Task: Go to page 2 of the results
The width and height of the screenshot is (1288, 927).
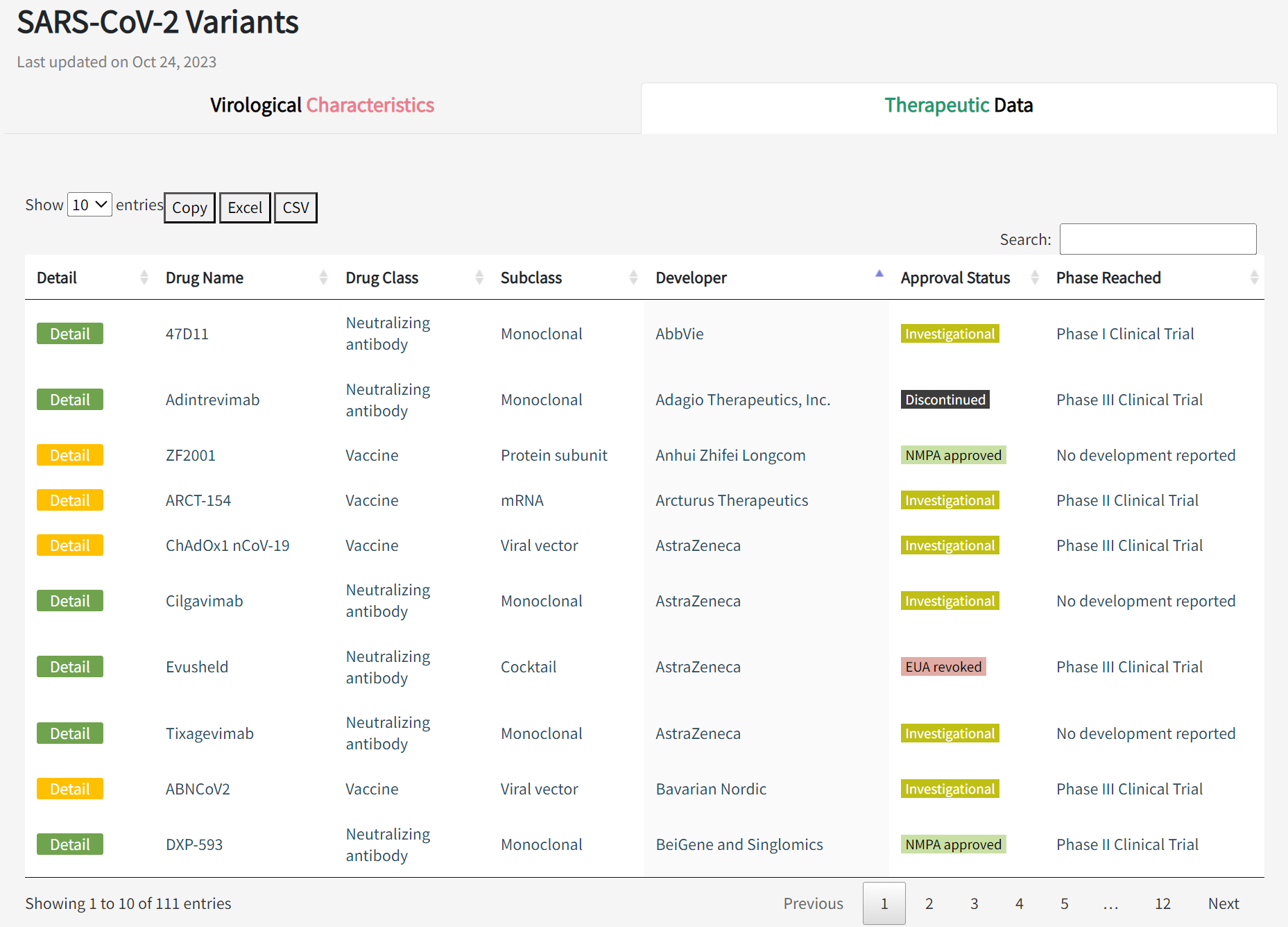Action: (x=929, y=903)
